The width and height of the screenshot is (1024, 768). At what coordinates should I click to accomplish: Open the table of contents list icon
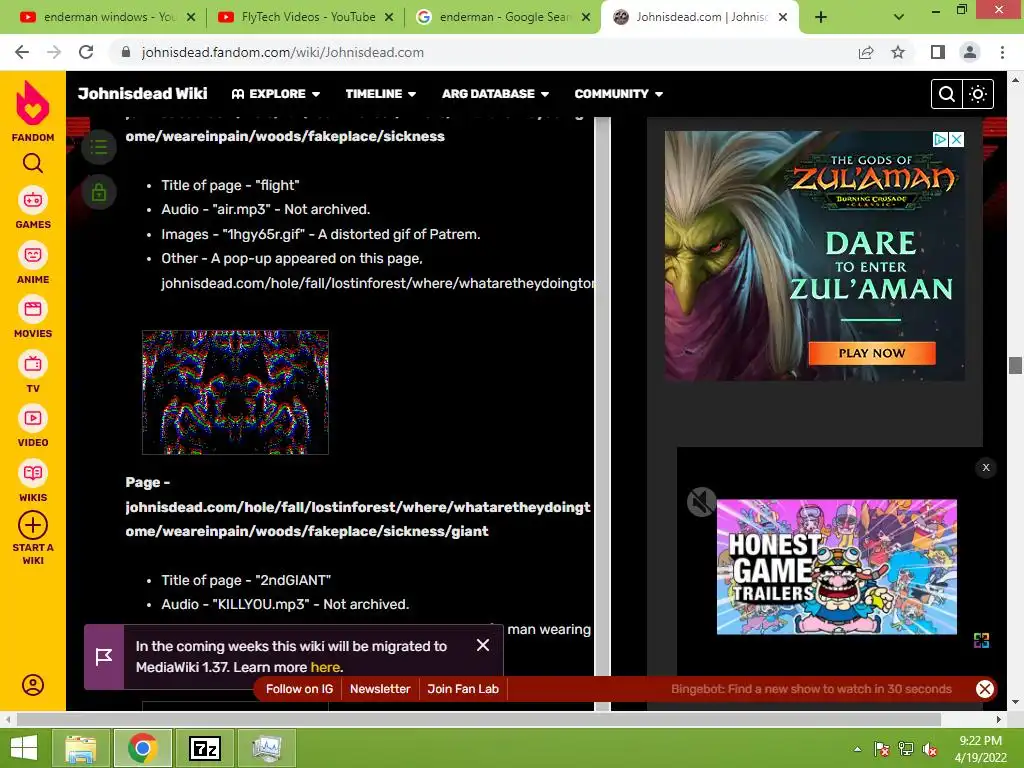99,148
